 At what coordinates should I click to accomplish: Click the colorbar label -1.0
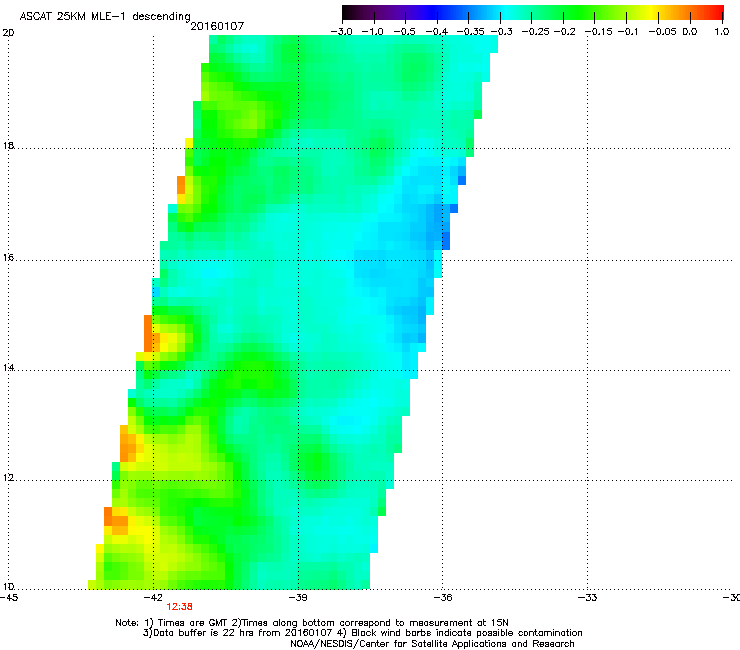pyautogui.click(x=373, y=32)
